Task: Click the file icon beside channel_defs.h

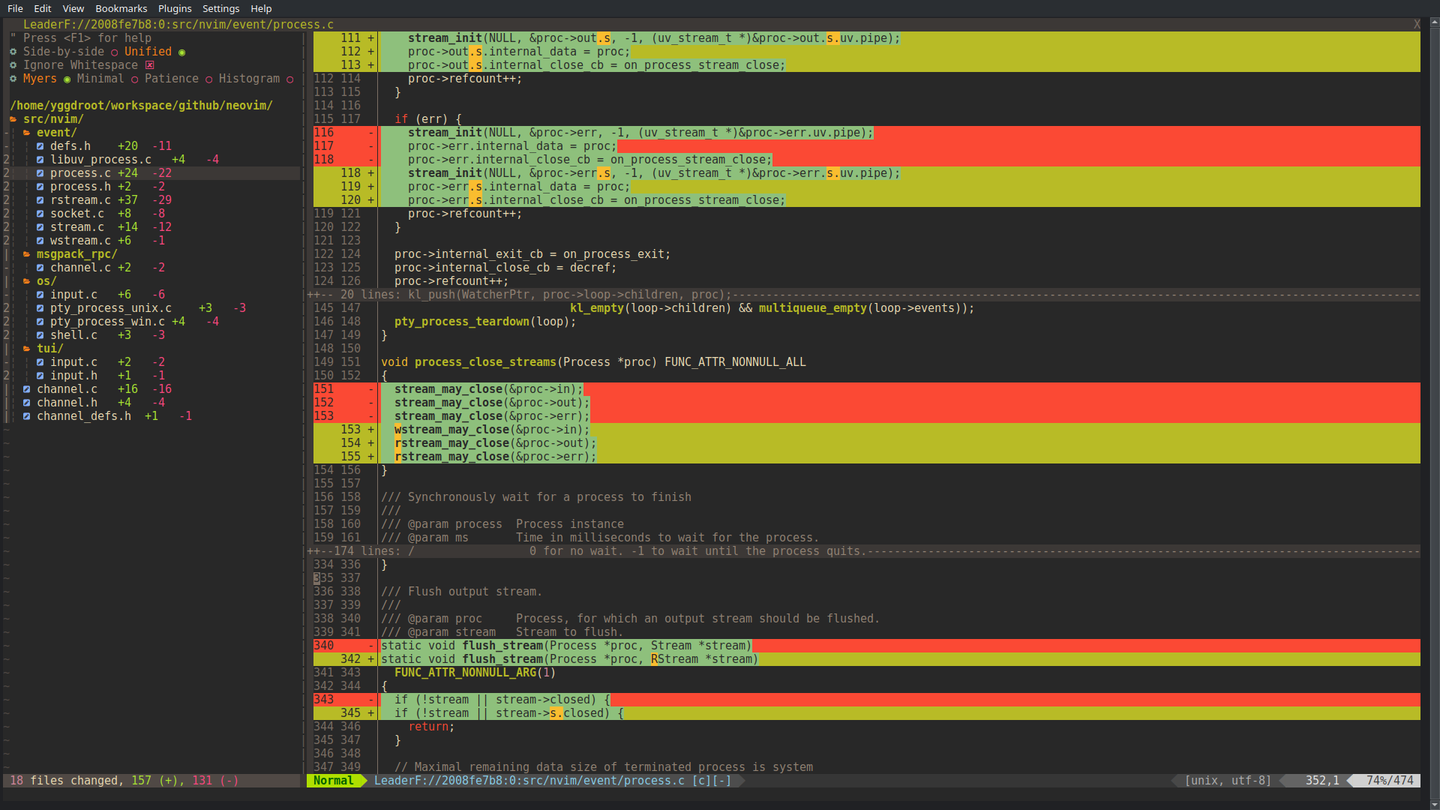Action: point(27,416)
